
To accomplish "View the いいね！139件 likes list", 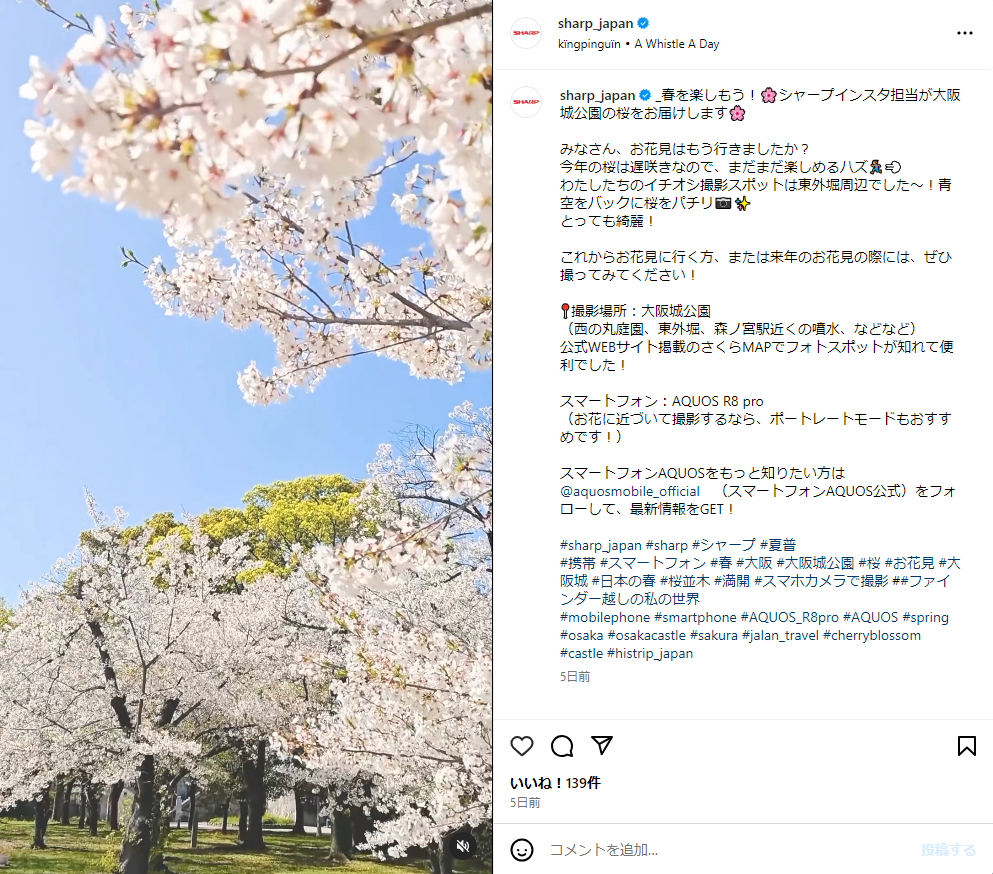I will click(555, 783).
